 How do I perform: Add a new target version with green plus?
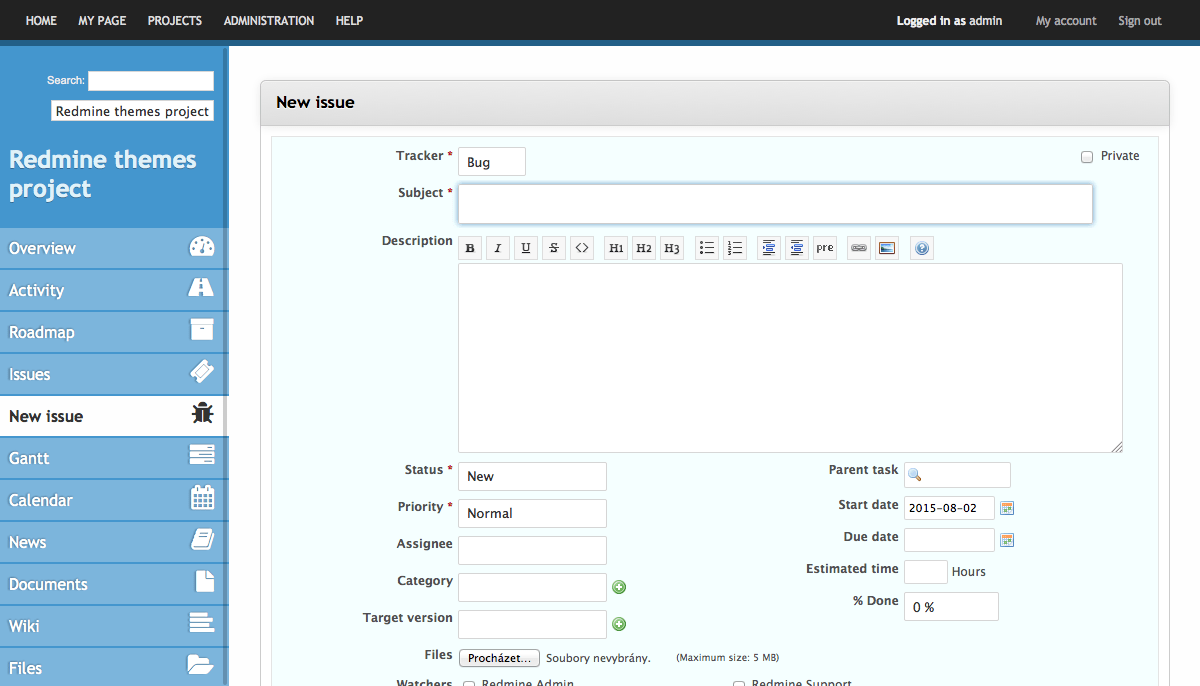(619, 624)
